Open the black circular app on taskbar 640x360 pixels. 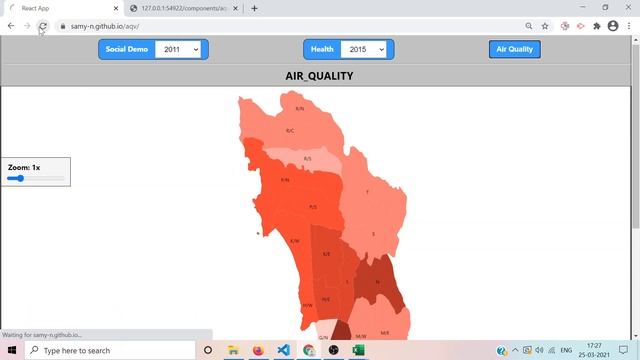pos(333,350)
